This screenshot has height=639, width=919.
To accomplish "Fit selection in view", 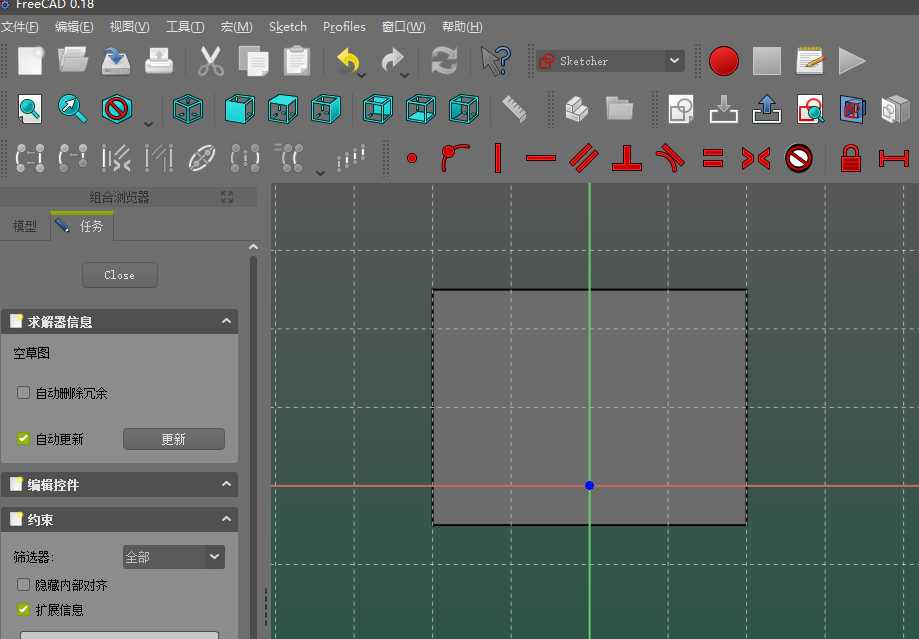I will pos(73,109).
